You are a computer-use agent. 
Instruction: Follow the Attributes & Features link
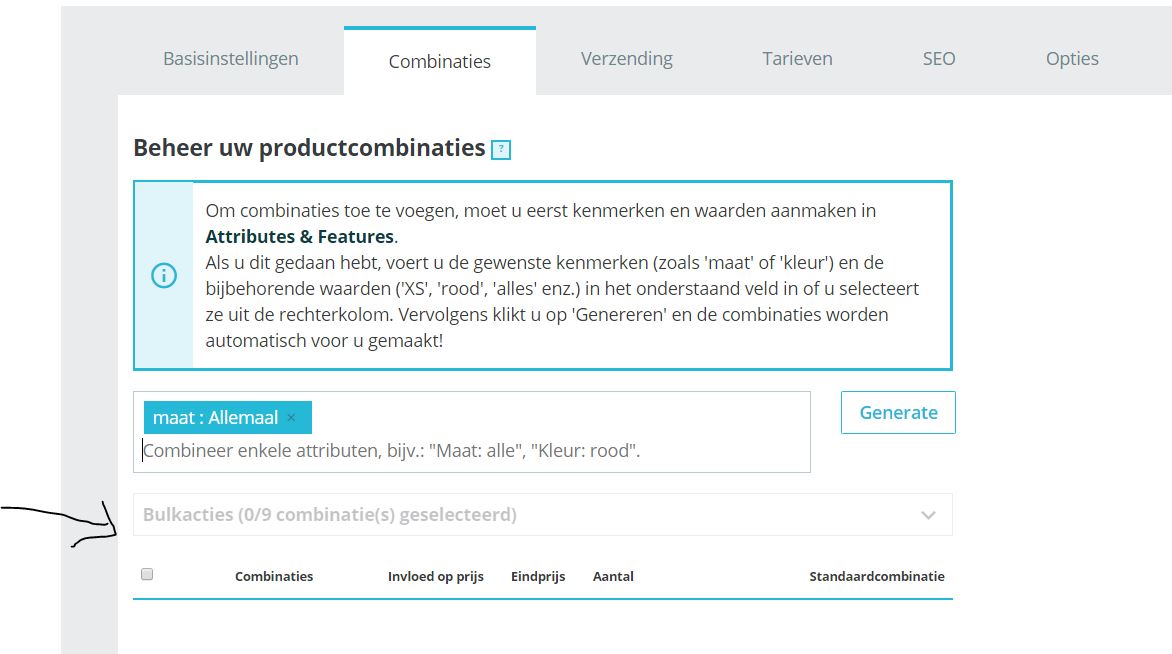tap(300, 237)
